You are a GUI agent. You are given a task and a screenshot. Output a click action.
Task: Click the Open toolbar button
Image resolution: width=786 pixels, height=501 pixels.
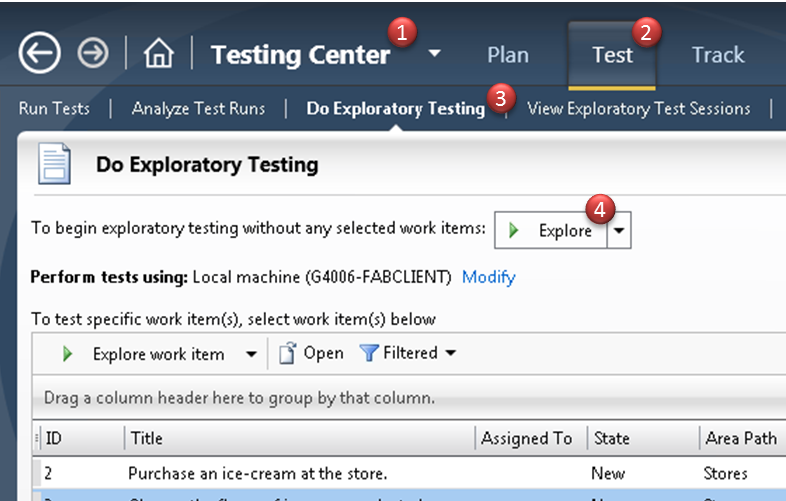[x=311, y=353]
